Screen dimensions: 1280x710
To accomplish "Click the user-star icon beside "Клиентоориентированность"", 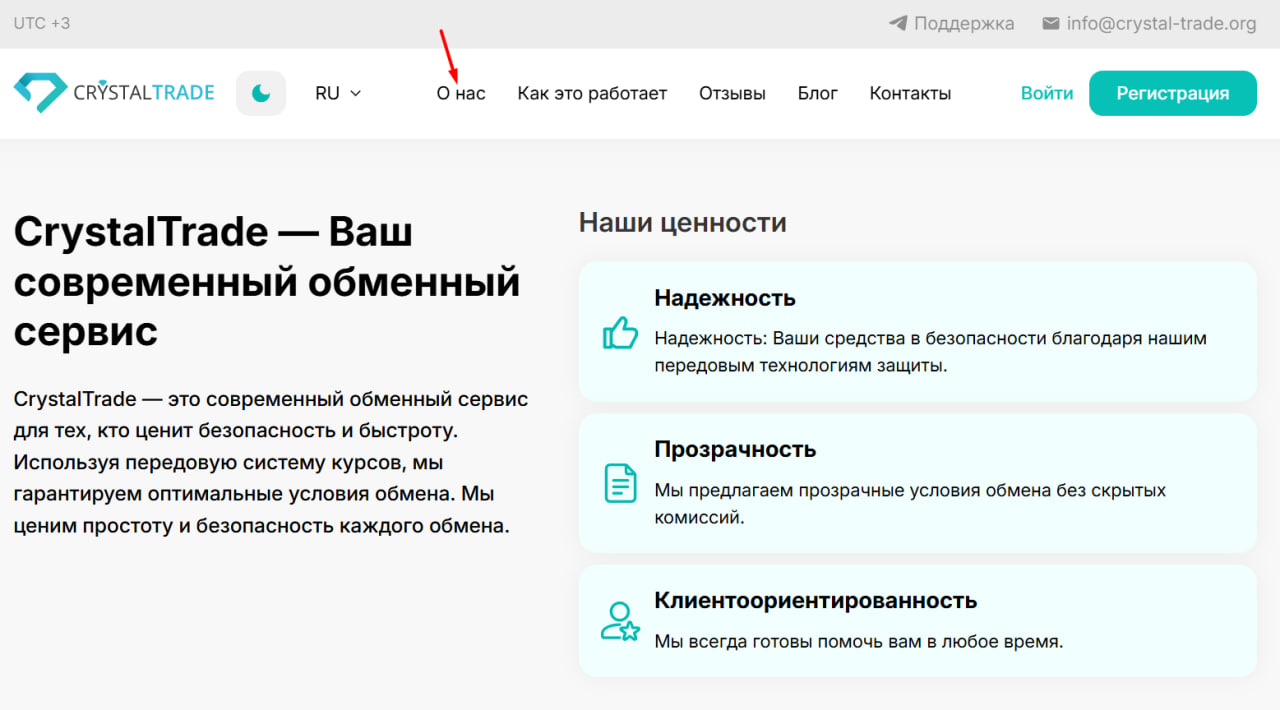I will [620, 621].
